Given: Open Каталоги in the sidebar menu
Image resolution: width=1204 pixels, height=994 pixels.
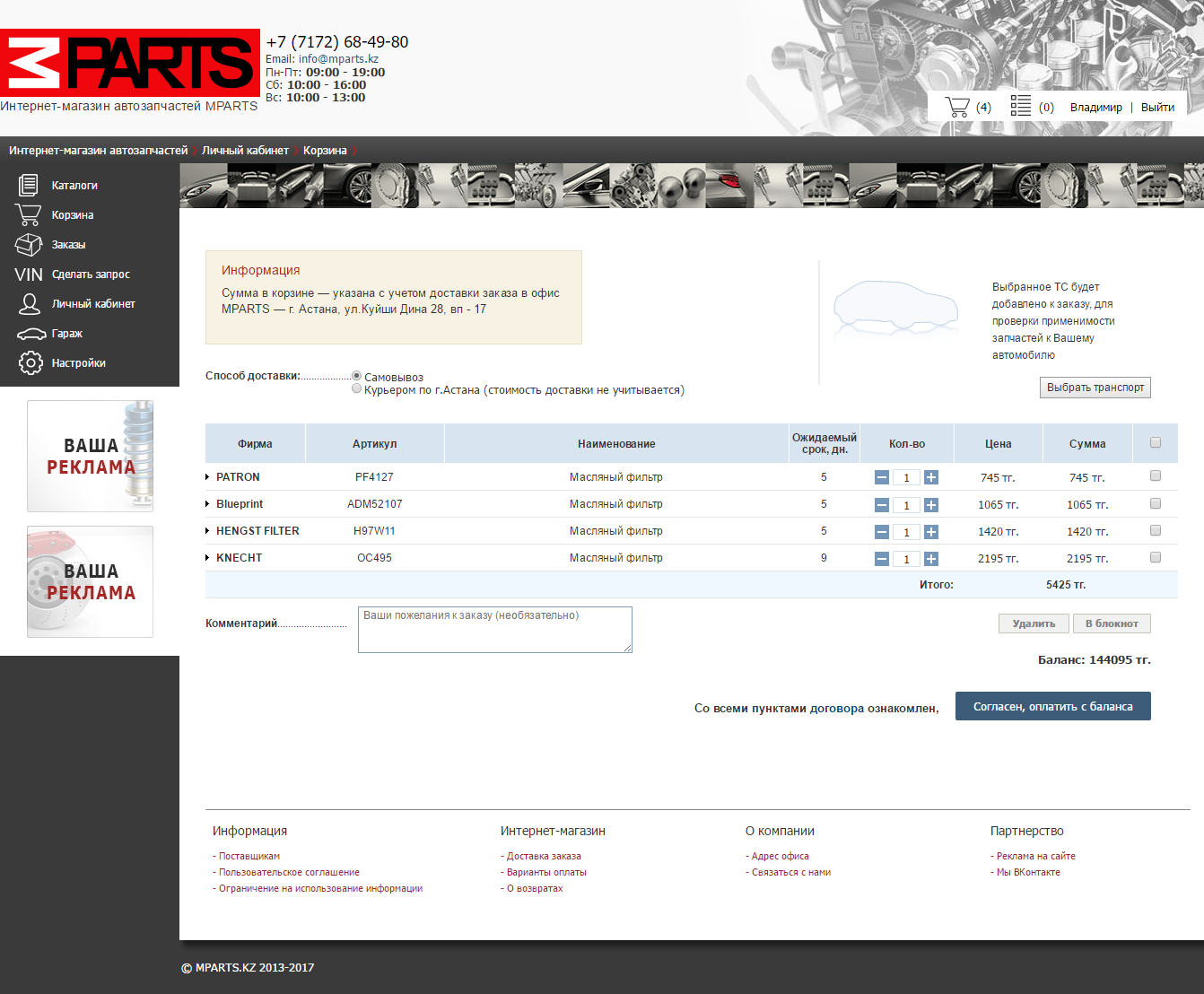Looking at the screenshot, I should coord(74,186).
